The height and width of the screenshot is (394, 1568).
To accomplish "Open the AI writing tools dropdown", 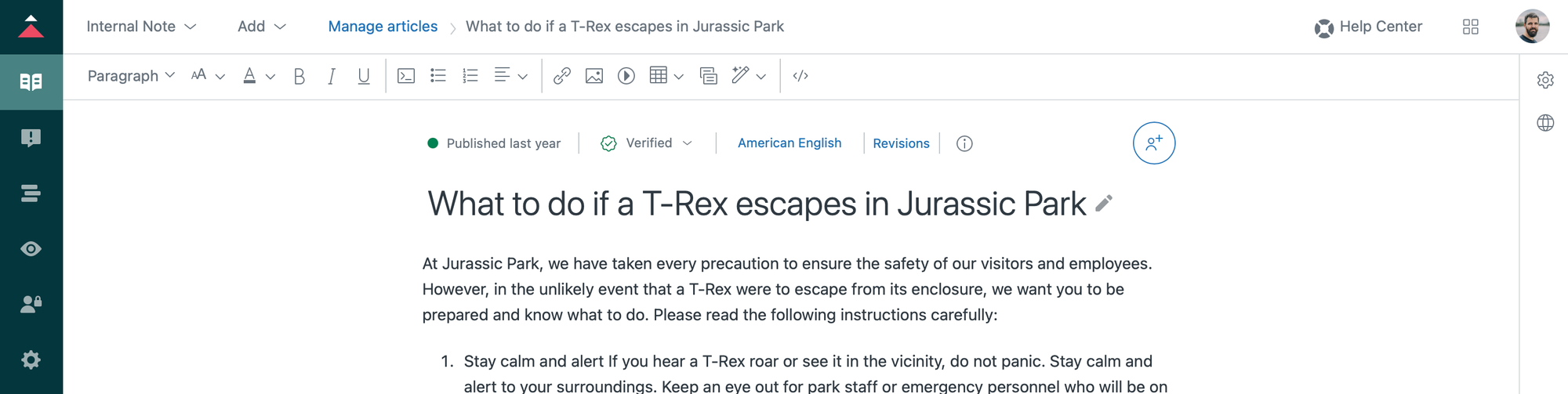I will 749,76.
